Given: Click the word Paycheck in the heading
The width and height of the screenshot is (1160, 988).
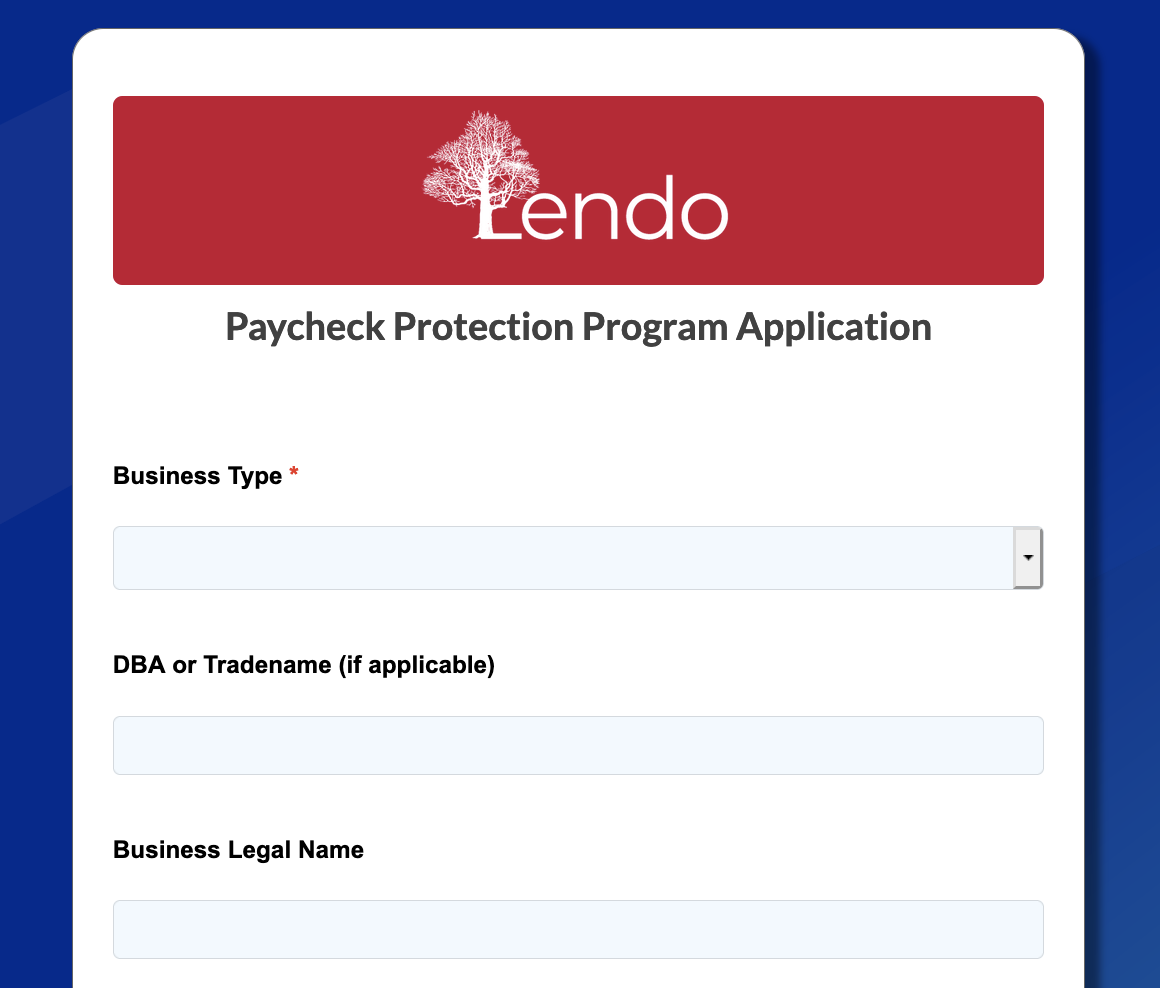Looking at the screenshot, I should (x=305, y=328).
